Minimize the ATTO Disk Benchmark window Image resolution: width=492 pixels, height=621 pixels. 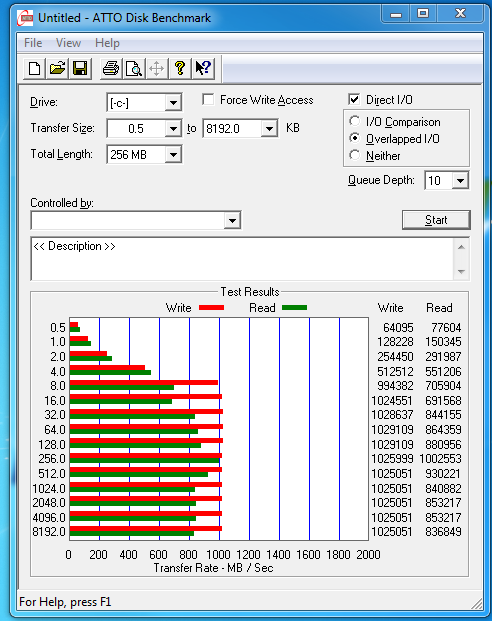click(396, 14)
